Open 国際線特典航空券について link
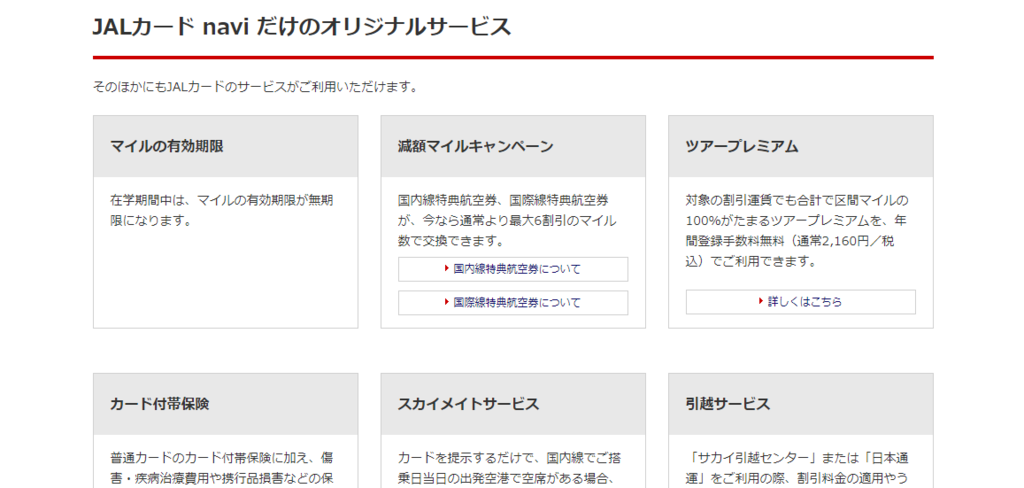This screenshot has height=488, width=1024. coord(513,302)
